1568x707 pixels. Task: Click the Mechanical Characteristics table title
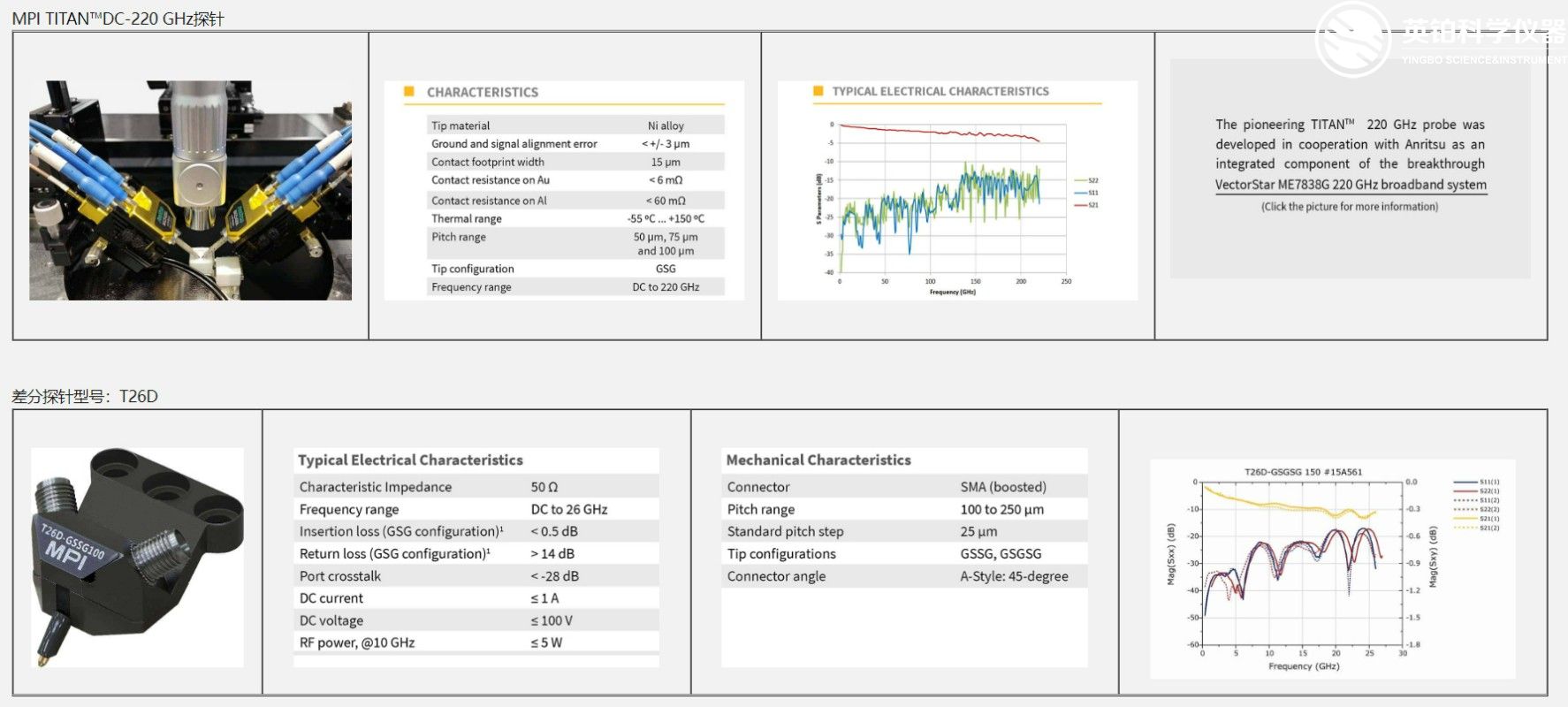(x=818, y=460)
